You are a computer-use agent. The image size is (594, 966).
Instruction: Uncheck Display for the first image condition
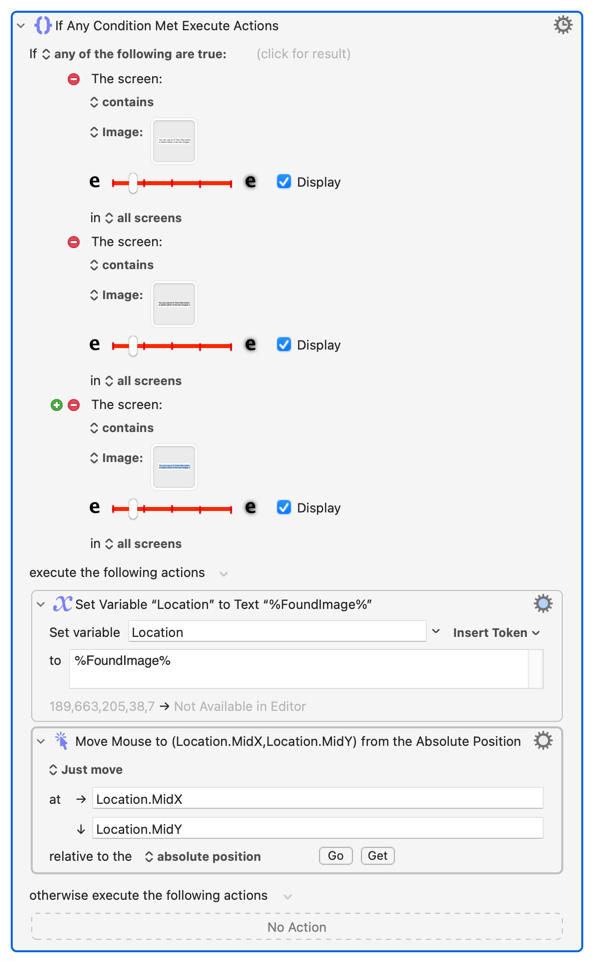(284, 182)
